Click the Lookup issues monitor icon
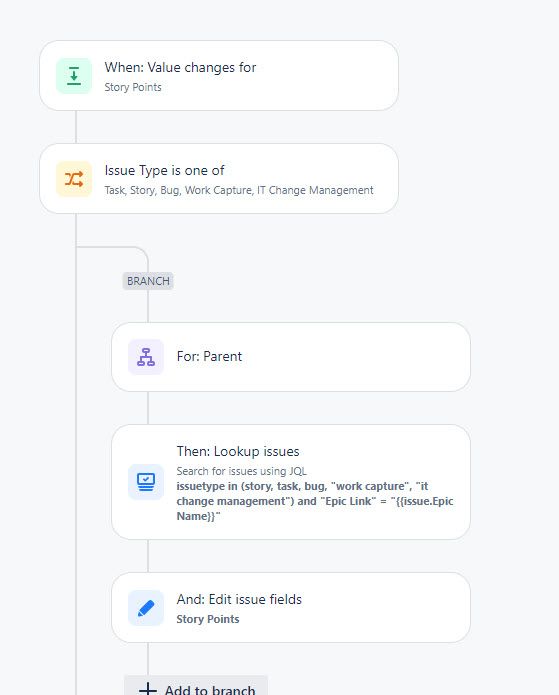 tap(146, 482)
